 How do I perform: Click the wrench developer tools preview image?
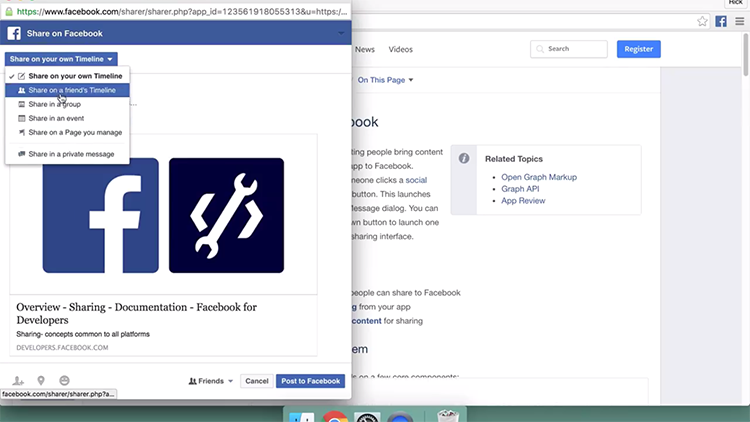(x=226, y=215)
